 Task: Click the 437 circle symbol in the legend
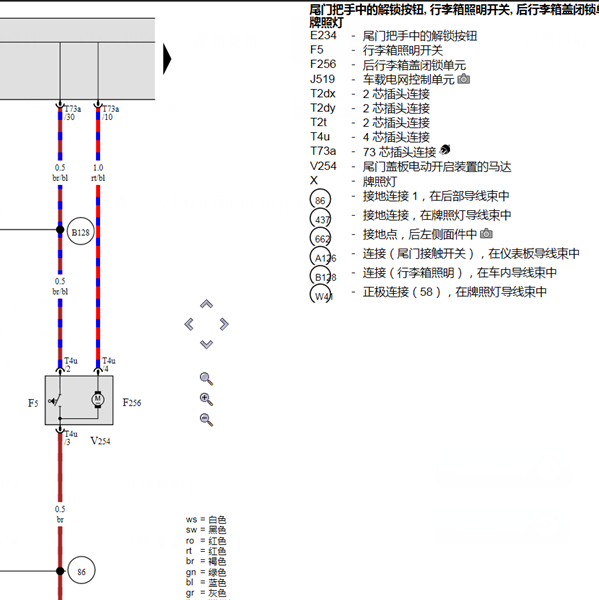click(x=320, y=218)
